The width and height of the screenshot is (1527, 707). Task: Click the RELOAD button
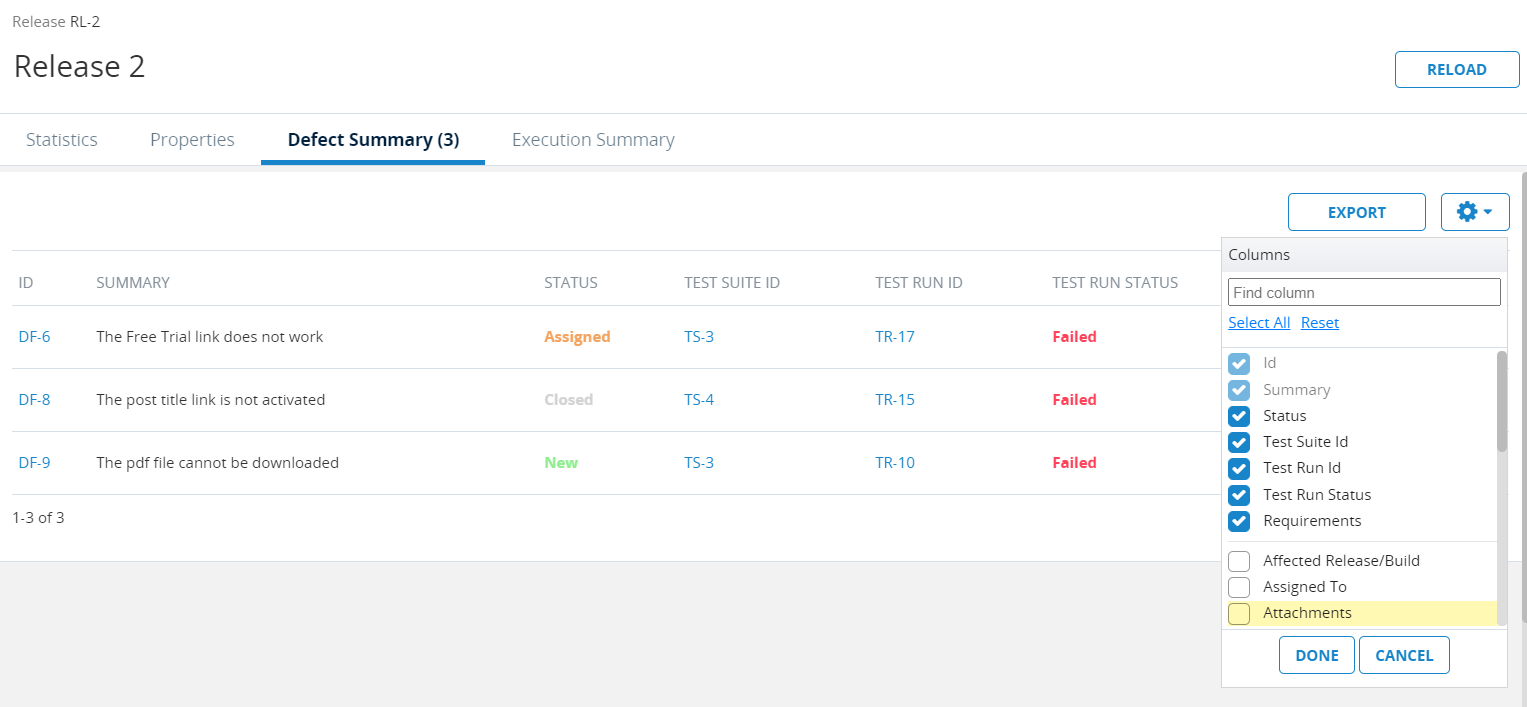(1456, 70)
